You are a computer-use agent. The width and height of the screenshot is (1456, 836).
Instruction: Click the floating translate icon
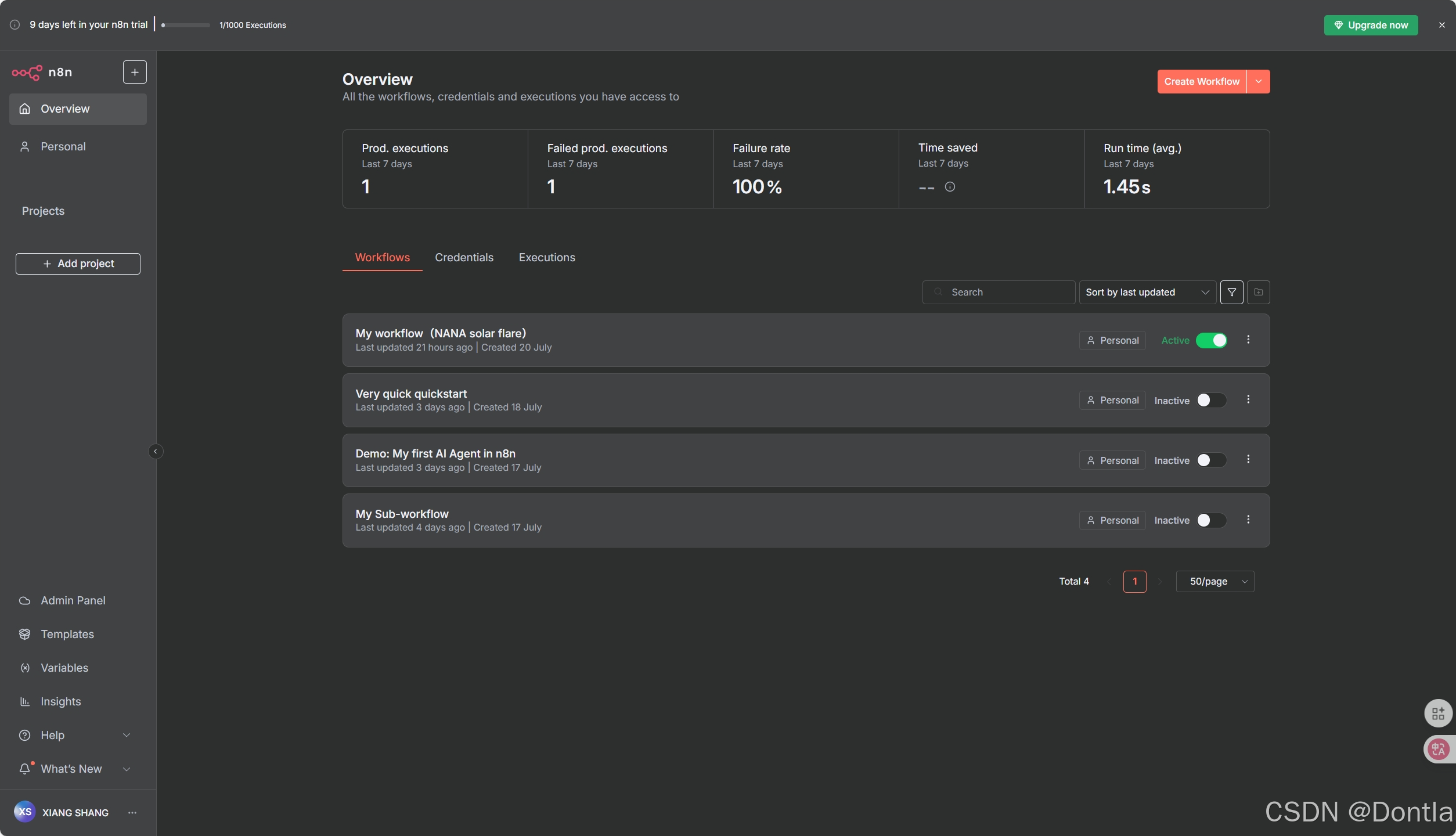coord(1439,749)
